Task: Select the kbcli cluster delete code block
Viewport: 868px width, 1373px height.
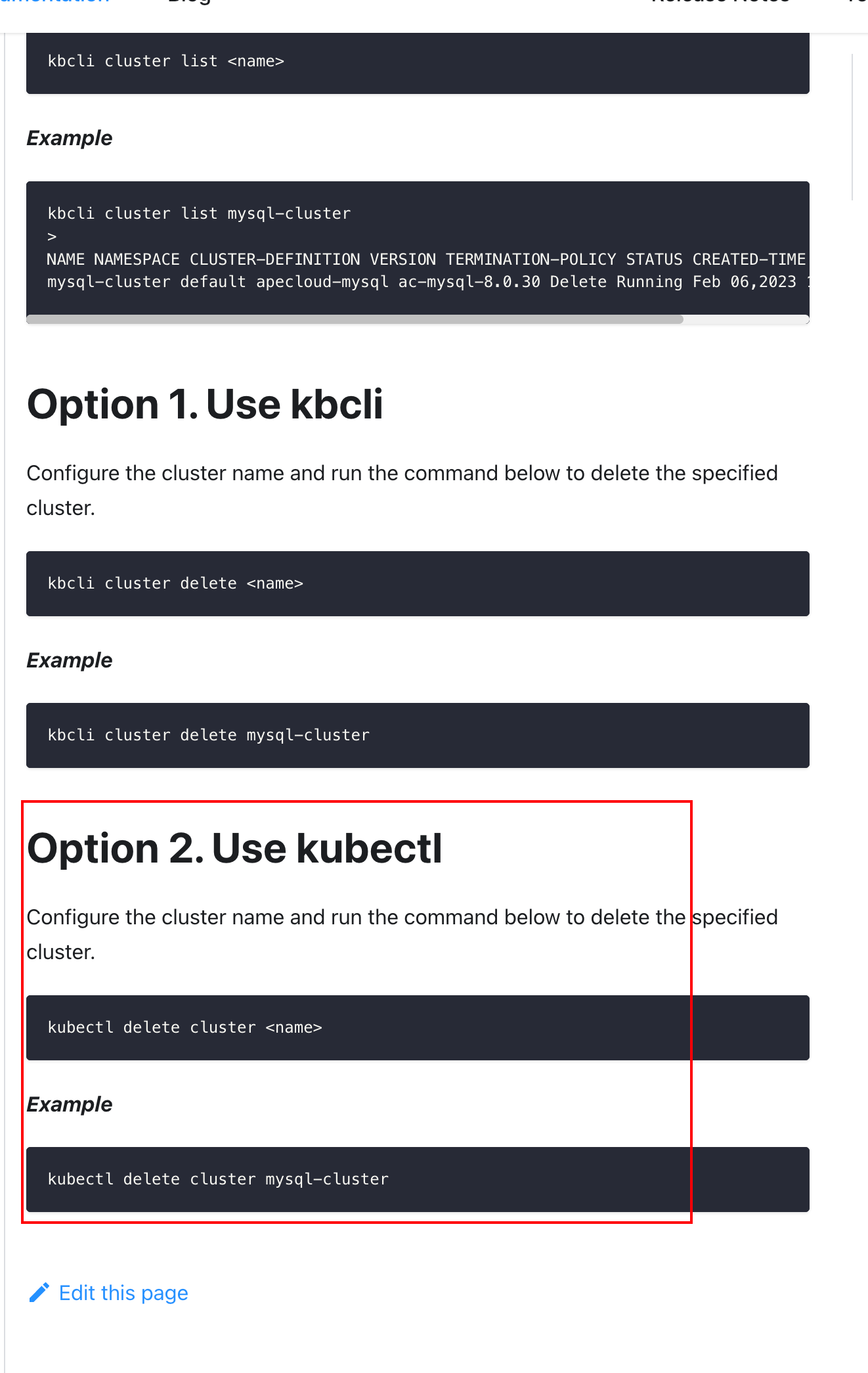Action: 418,583
